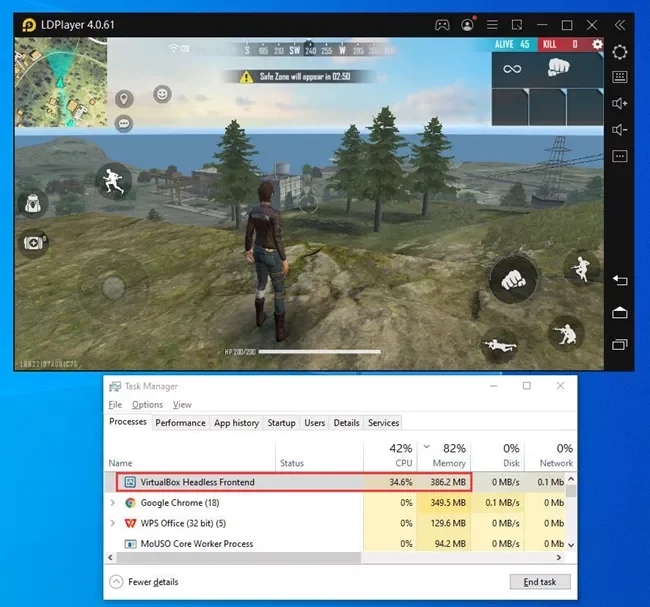Expand the Google Chrome (18) process group
650x607 pixels.
click(x=112, y=503)
